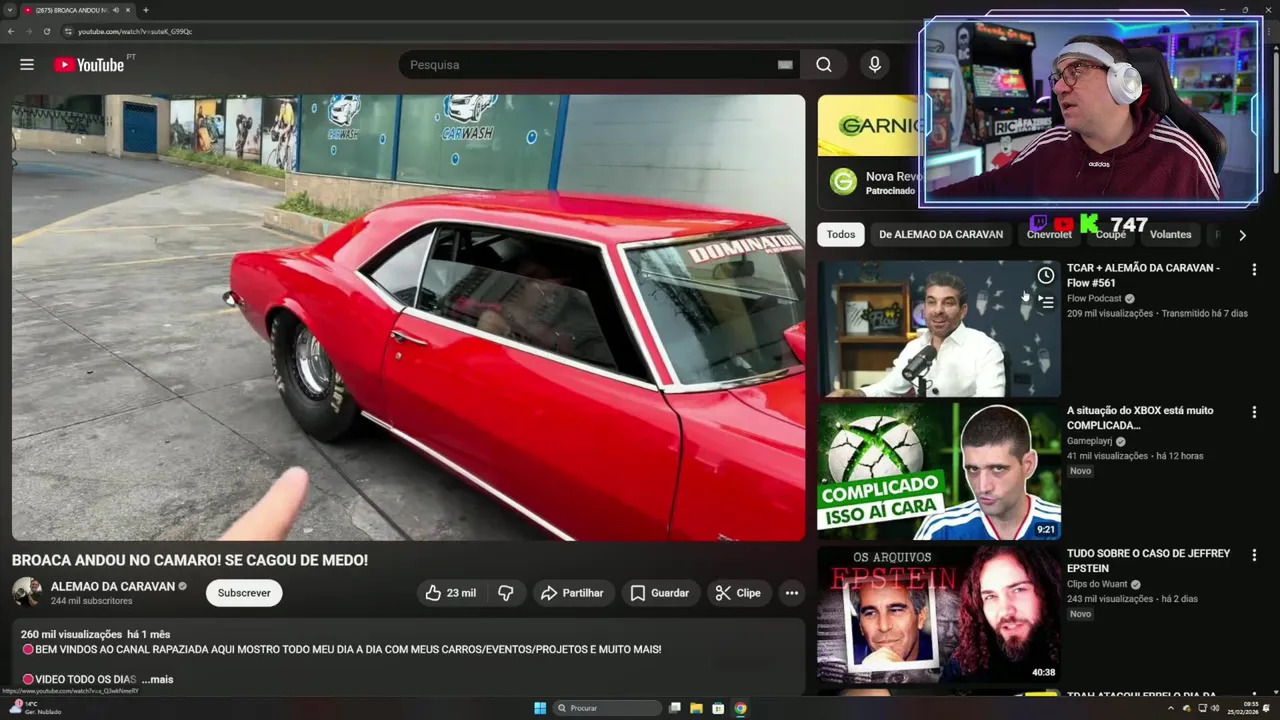Screen dimensions: 1280x720
Task: Add Flow #561 video to queue
Action: click(x=1045, y=300)
